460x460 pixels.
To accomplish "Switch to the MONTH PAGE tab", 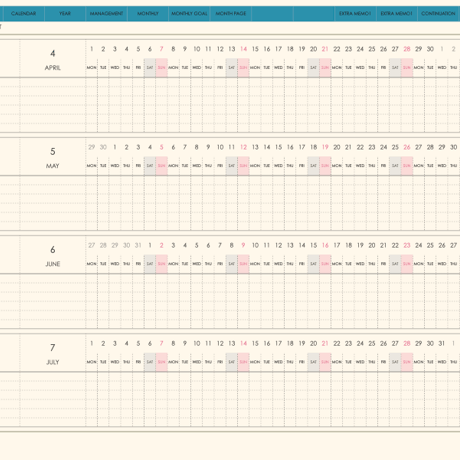I will click(231, 14).
